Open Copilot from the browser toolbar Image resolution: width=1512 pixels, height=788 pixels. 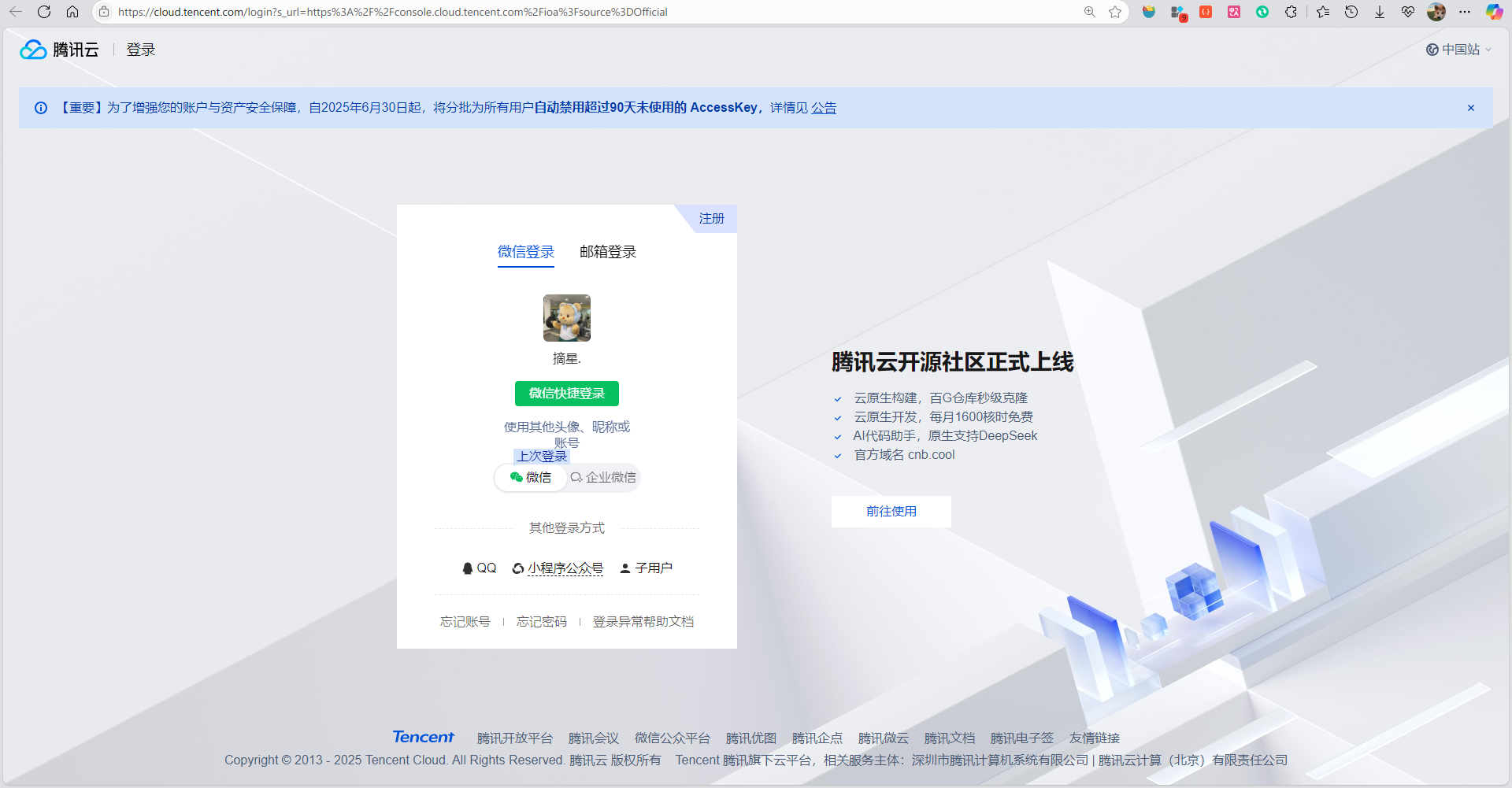pyautogui.click(x=1495, y=12)
